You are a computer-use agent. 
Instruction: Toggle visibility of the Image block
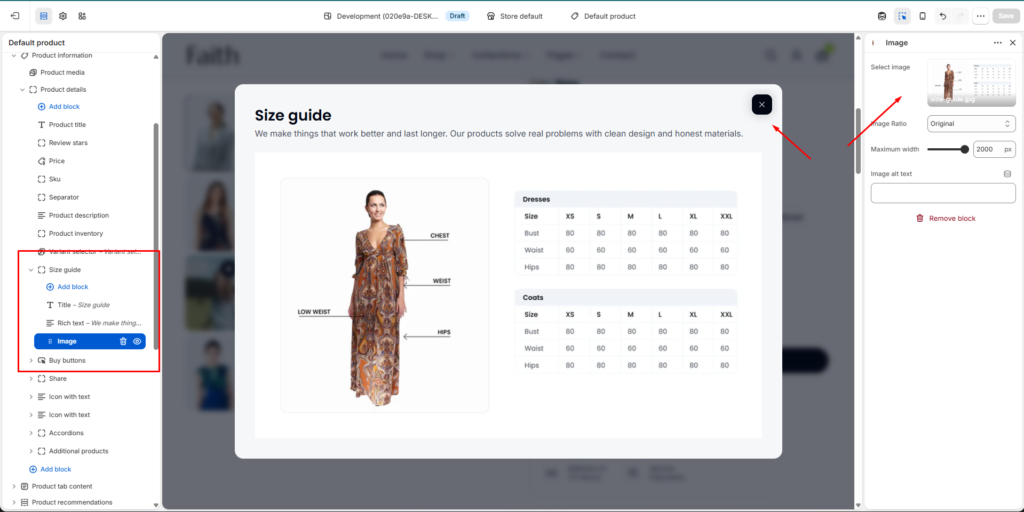tap(137, 341)
